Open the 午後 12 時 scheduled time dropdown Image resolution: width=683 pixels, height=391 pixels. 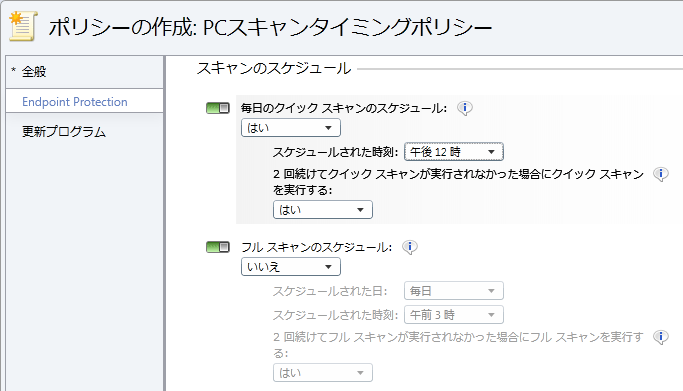[x=454, y=152]
